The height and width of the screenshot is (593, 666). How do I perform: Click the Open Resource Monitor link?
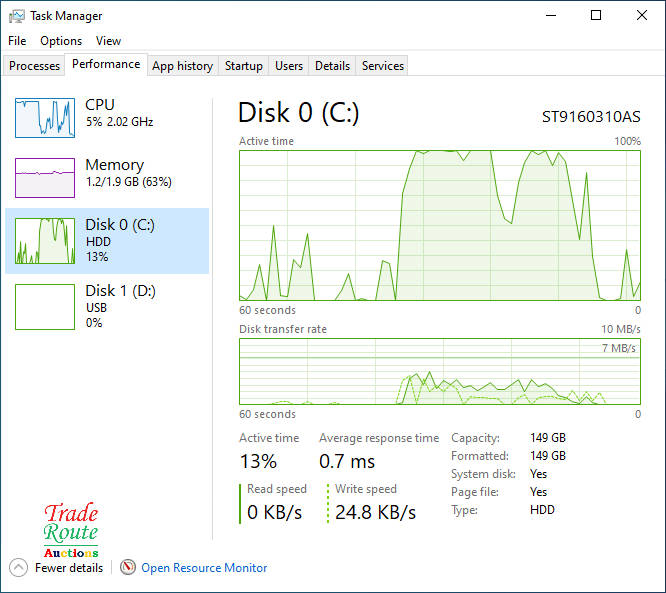pyautogui.click(x=204, y=568)
